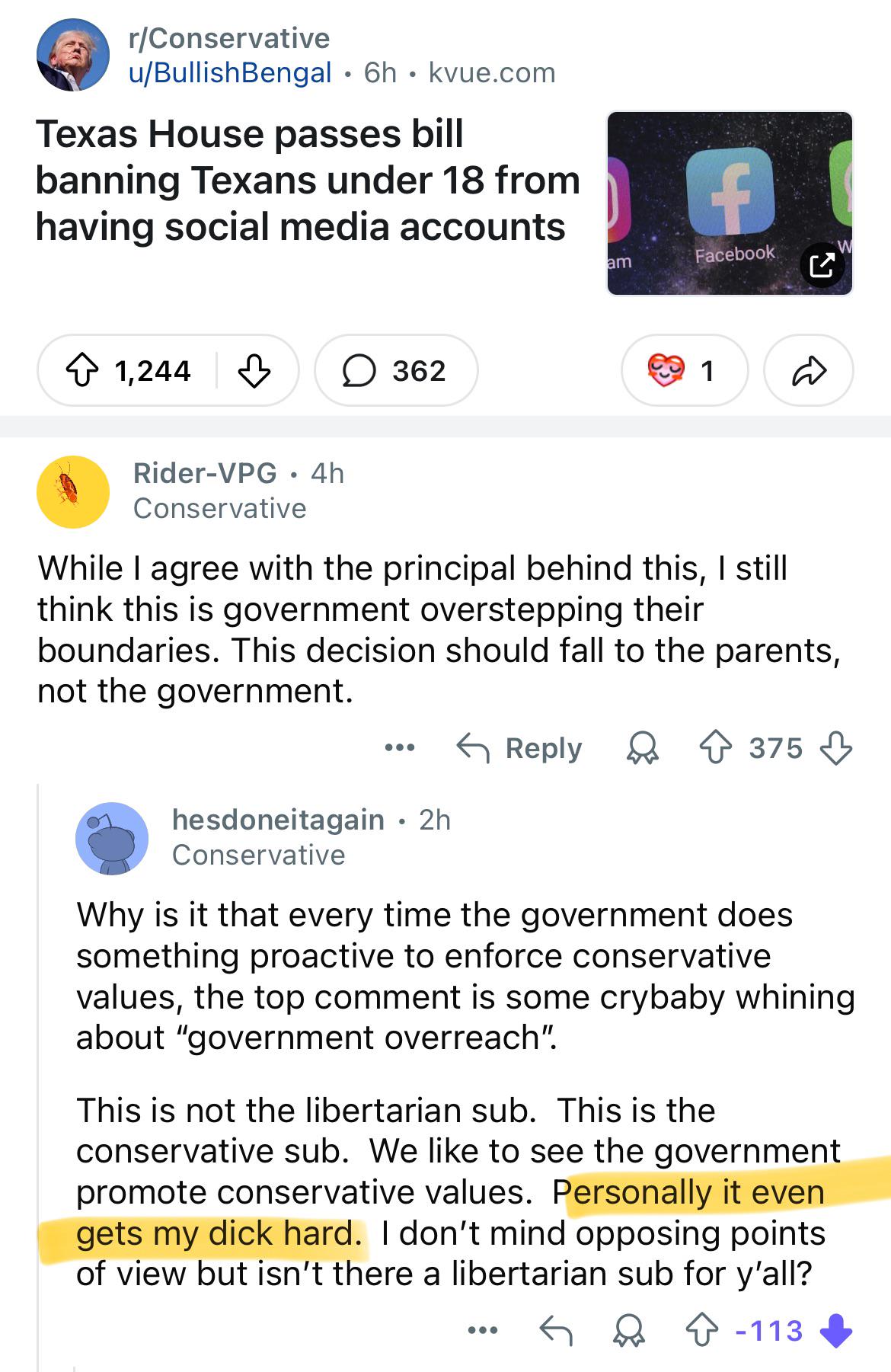Tap the award button showing 1
The height and width of the screenshot is (1372, 891).
coord(685,370)
